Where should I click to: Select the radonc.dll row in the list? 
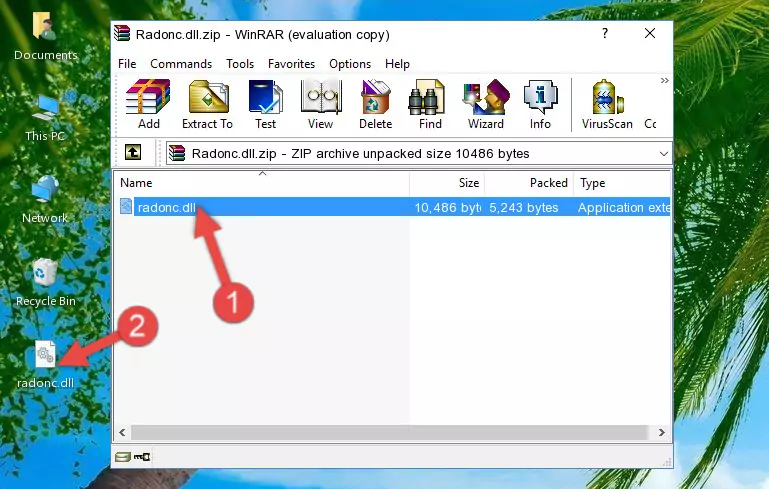pyautogui.click(x=393, y=207)
